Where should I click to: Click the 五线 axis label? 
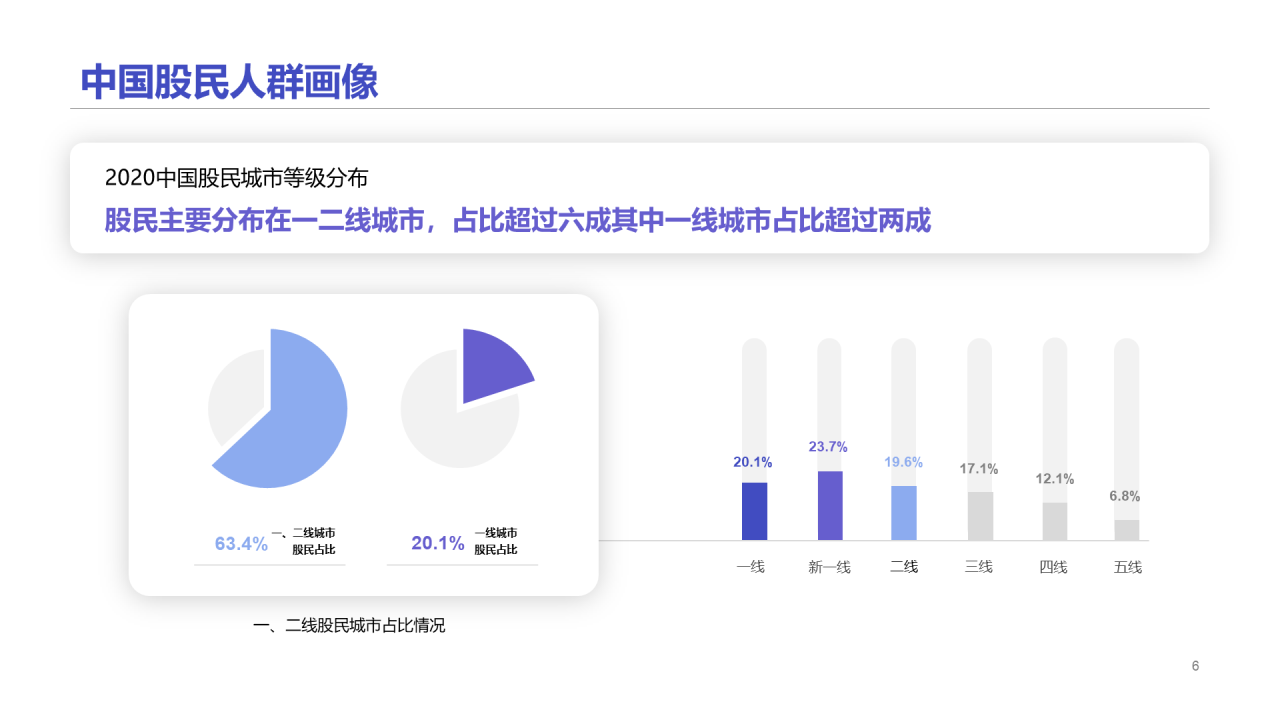pyautogui.click(x=1127, y=567)
